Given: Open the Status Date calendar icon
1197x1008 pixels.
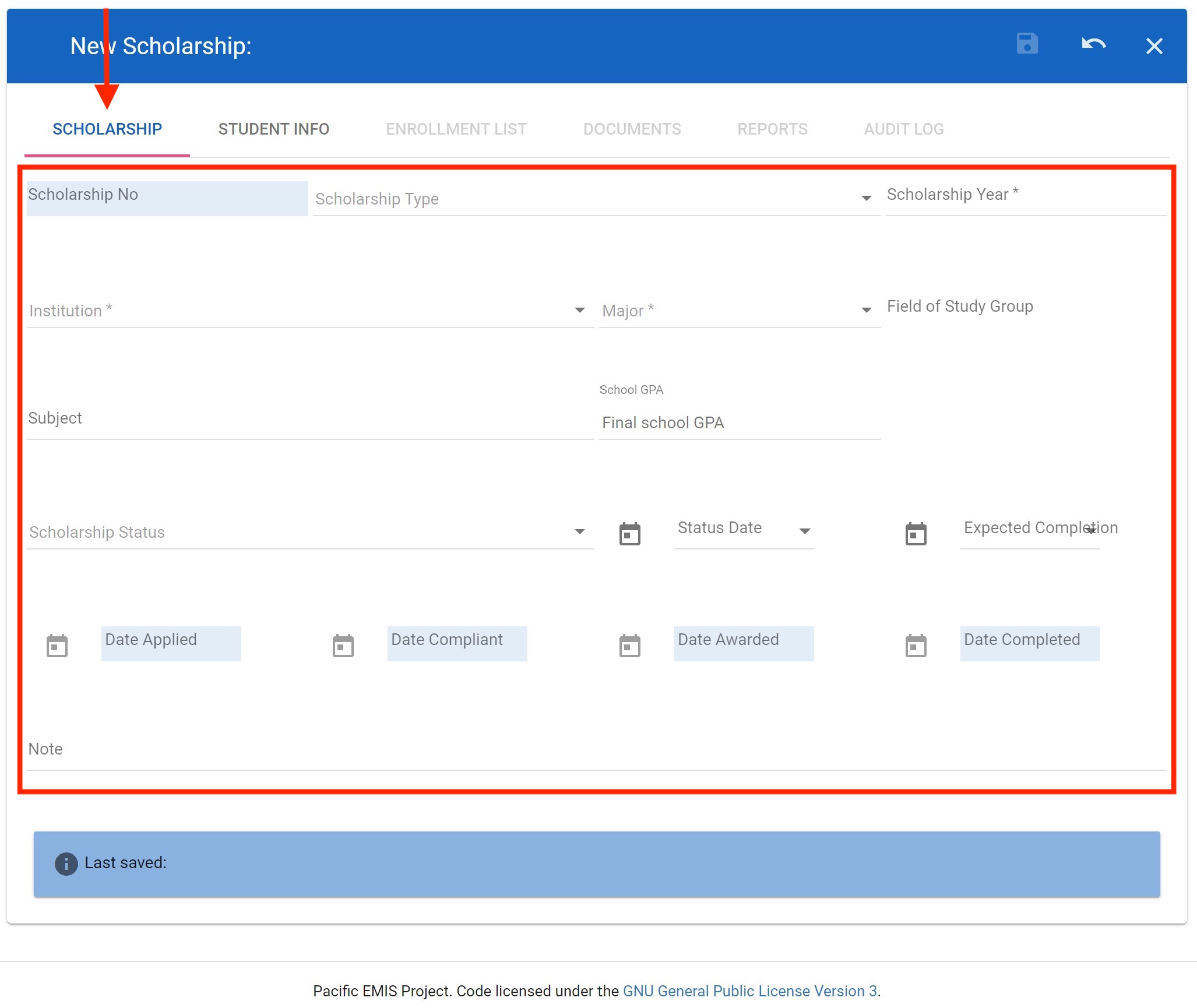Looking at the screenshot, I should point(629,533).
